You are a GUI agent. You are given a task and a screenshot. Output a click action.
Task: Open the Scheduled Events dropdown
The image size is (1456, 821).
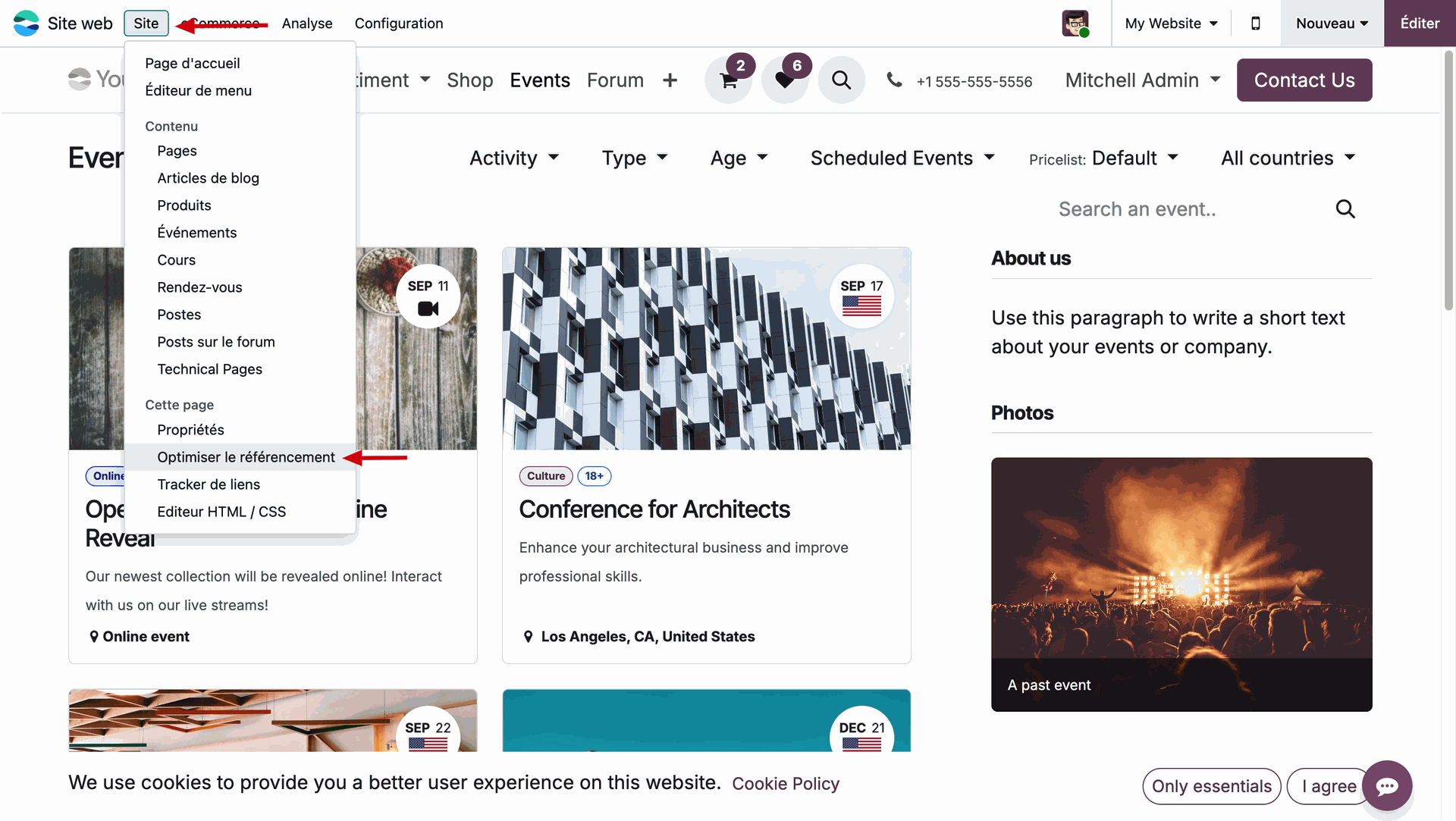[x=902, y=158]
